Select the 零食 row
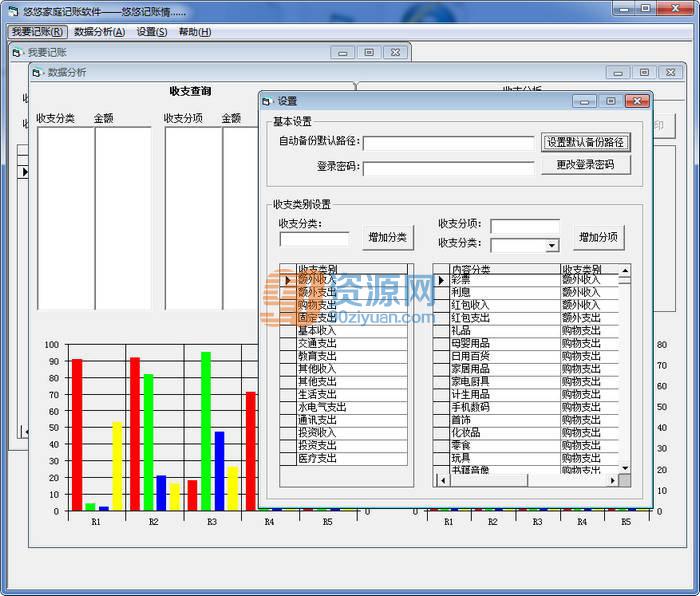The width and height of the screenshot is (700, 596). point(526,446)
